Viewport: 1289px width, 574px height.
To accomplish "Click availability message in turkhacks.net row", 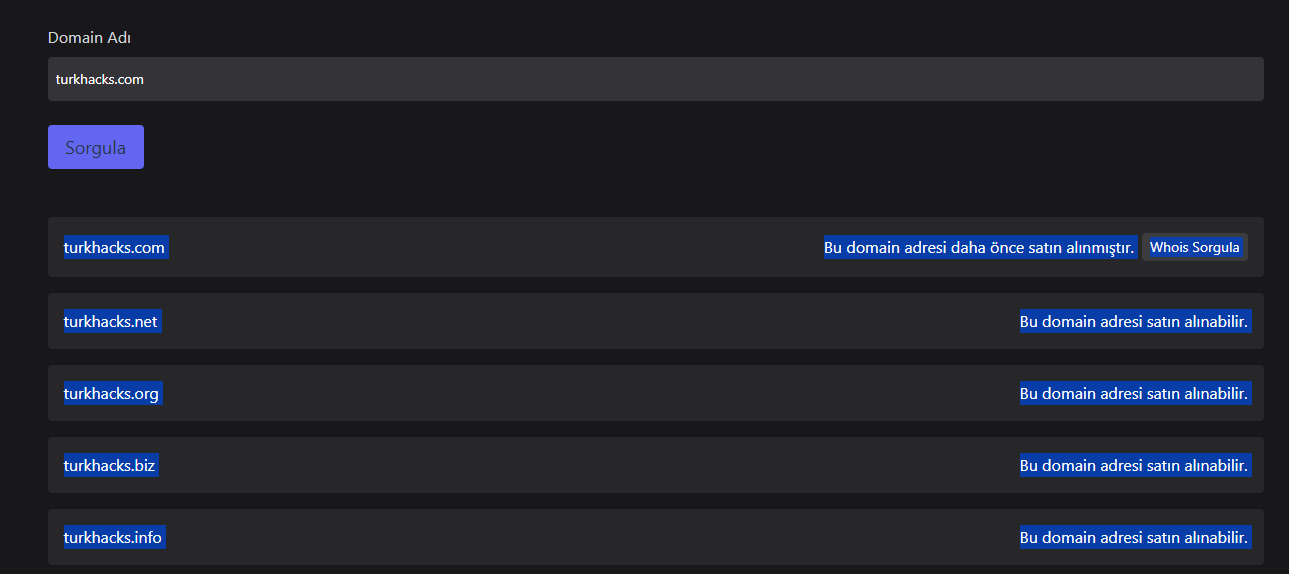I will (x=1135, y=321).
